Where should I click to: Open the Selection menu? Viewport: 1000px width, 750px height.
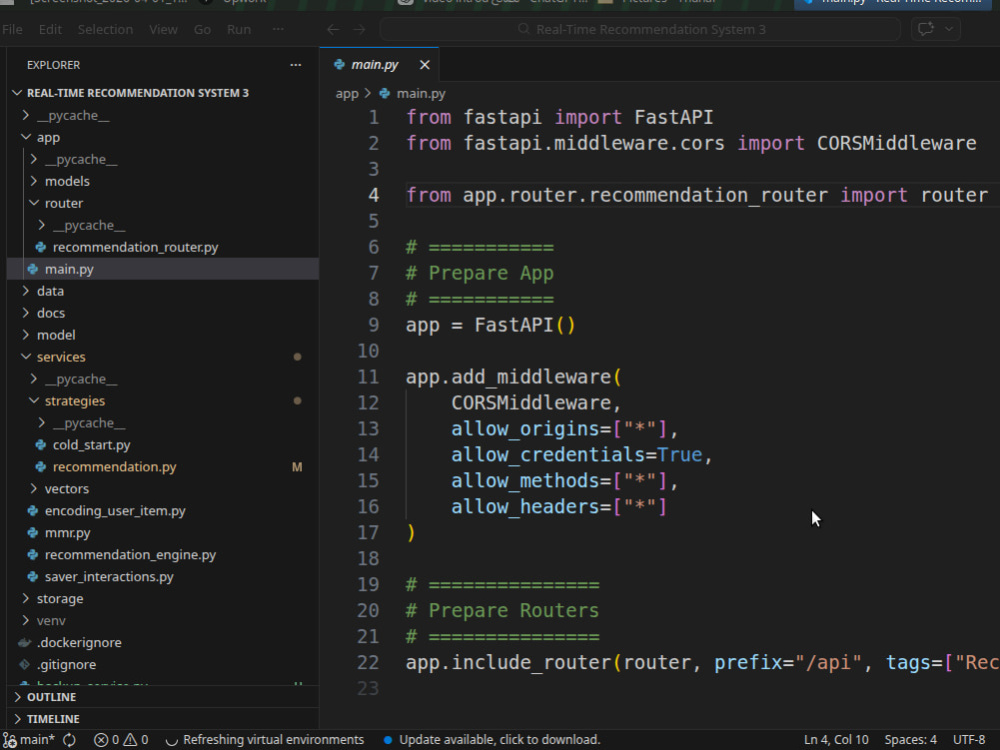click(x=105, y=29)
